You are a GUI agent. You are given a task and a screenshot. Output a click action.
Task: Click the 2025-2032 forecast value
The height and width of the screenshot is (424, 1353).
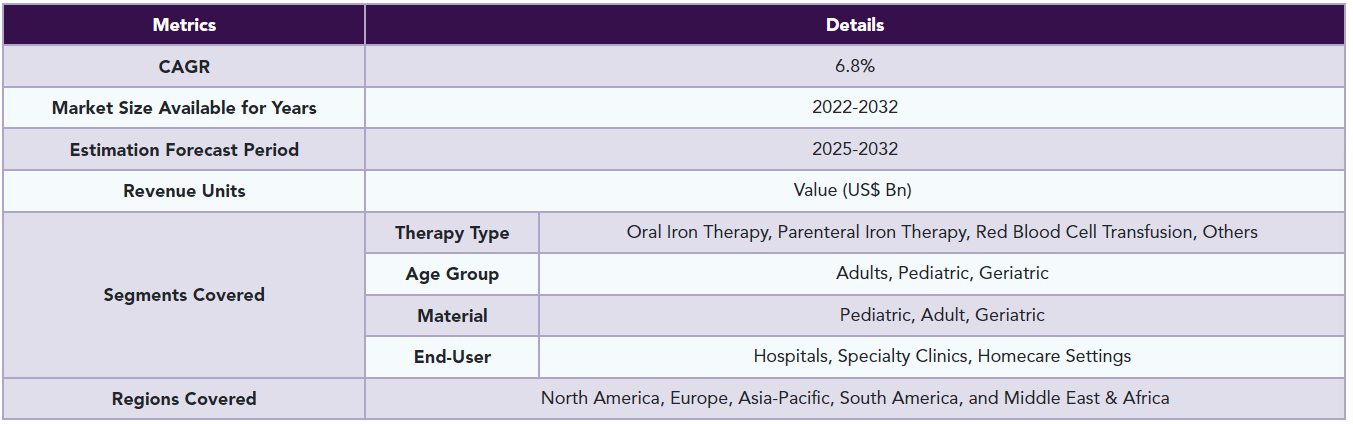(x=855, y=149)
